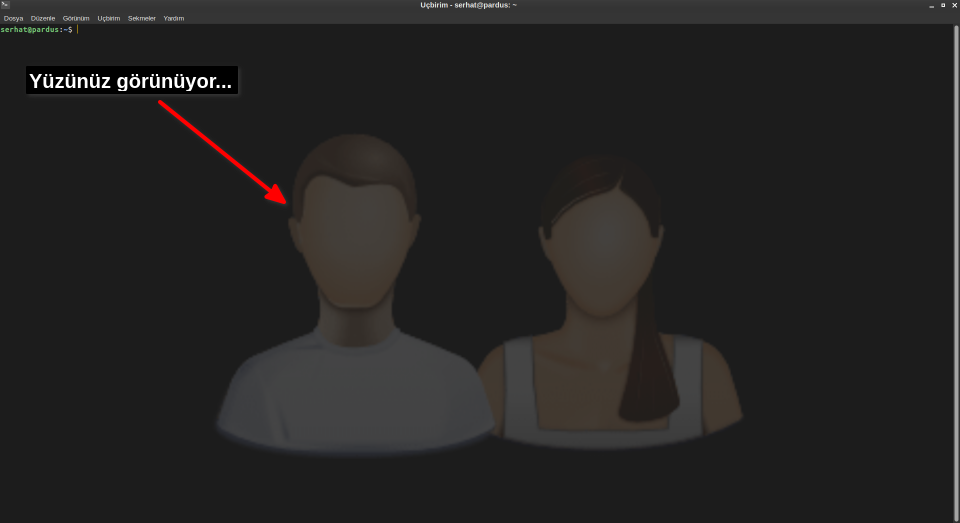Viewport: 960px width, 523px height.
Task: Click the male avatar's brown hair
Action: tap(354, 160)
